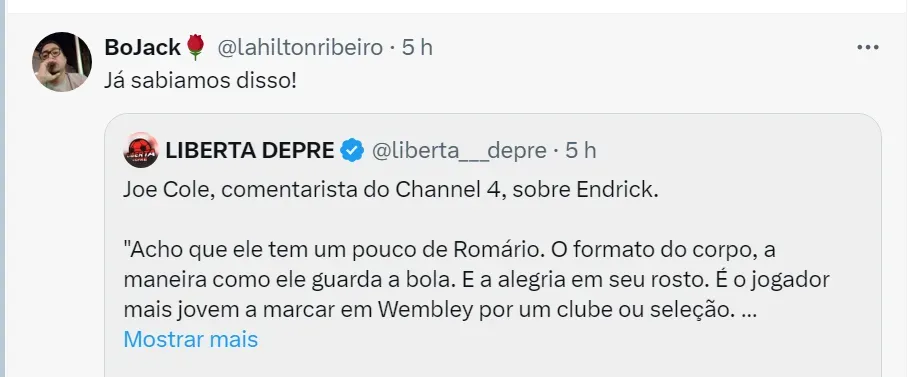Click BoJack's tweet '5 h' timestamp
The image size is (918, 377).
pyautogui.click(x=417, y=47)
